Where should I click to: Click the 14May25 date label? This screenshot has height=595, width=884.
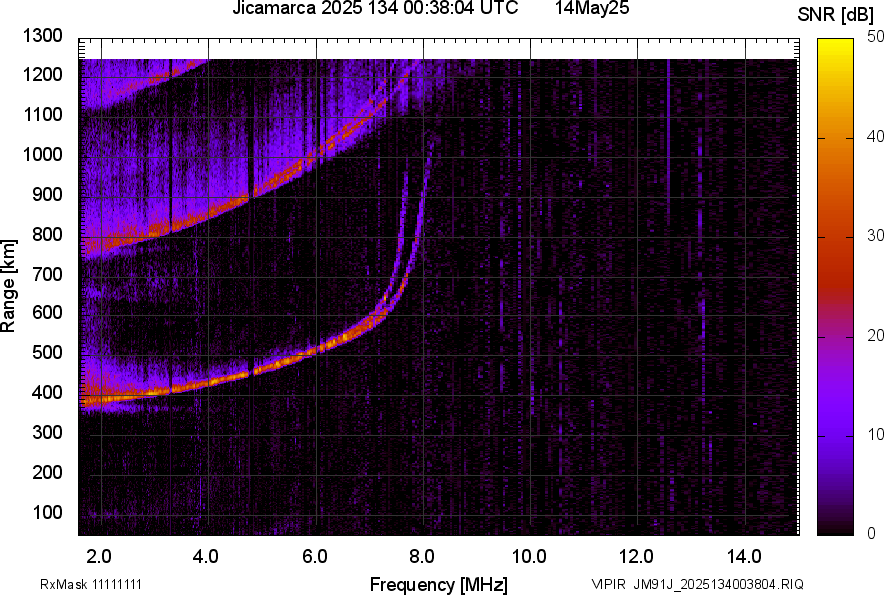pyautogui.click(x=592, y=8)
